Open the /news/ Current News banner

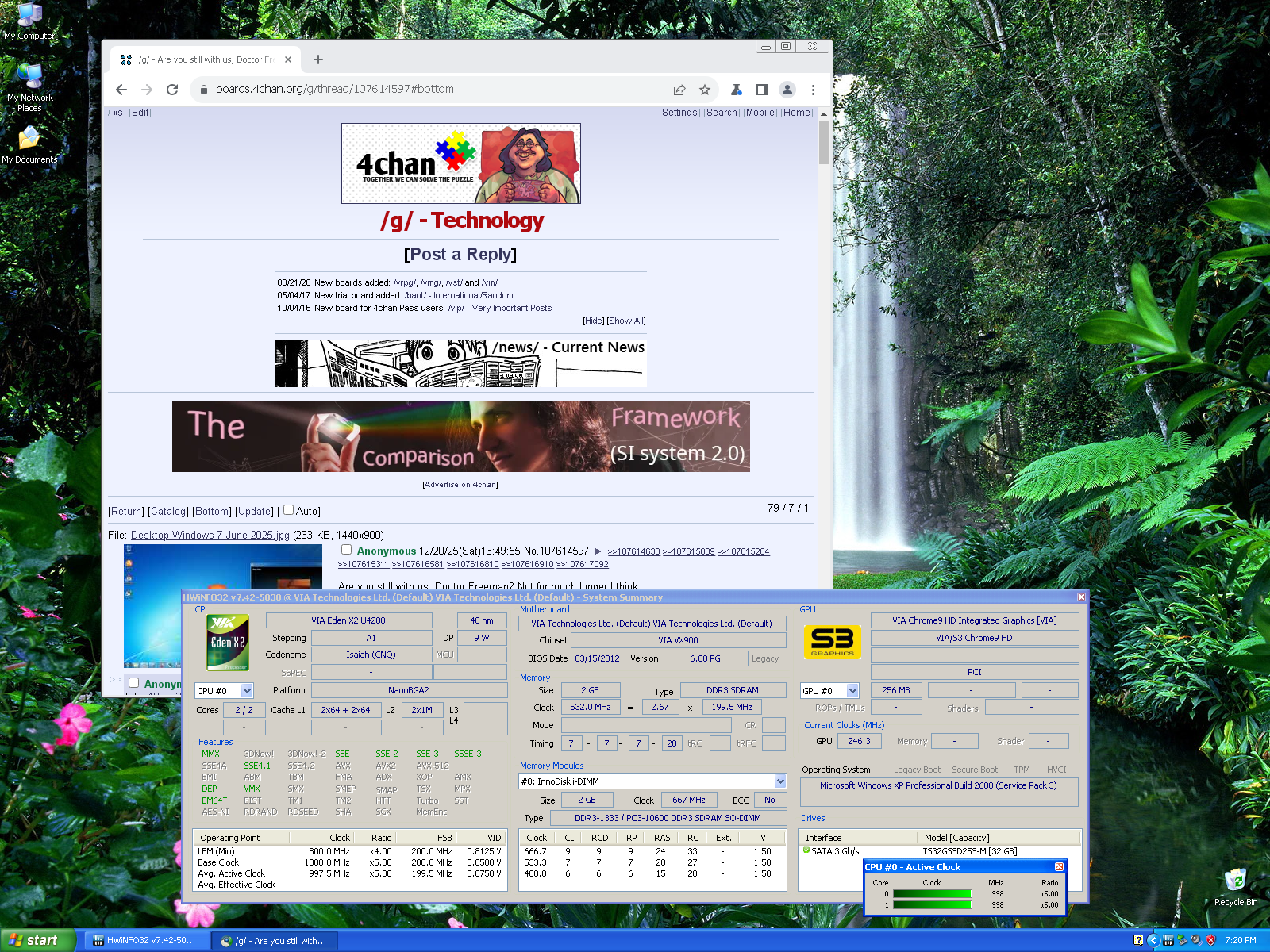click(461, 363)
